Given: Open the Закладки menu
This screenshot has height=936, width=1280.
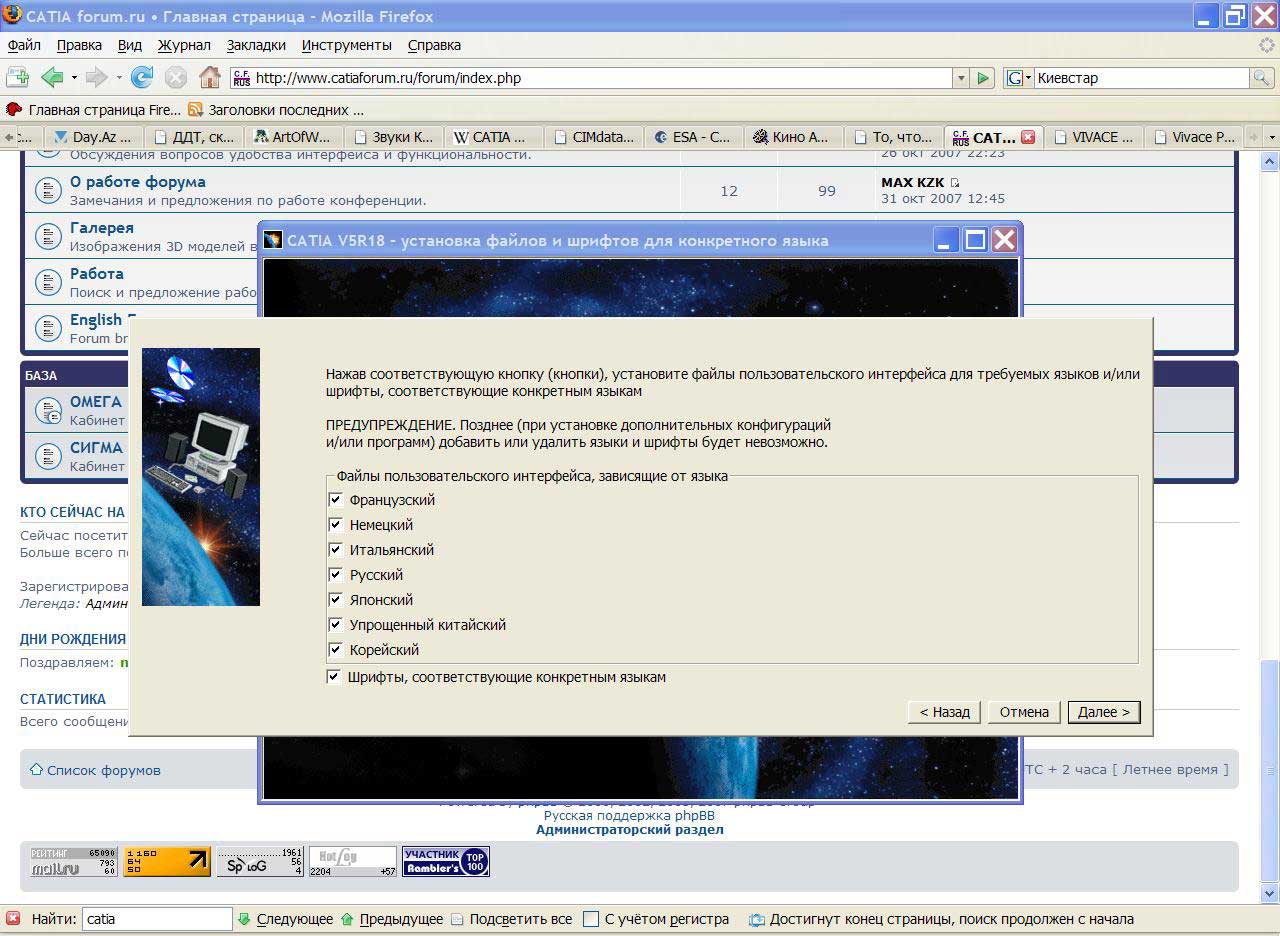Looking at the screenshot, I should [x=256, y=45].
